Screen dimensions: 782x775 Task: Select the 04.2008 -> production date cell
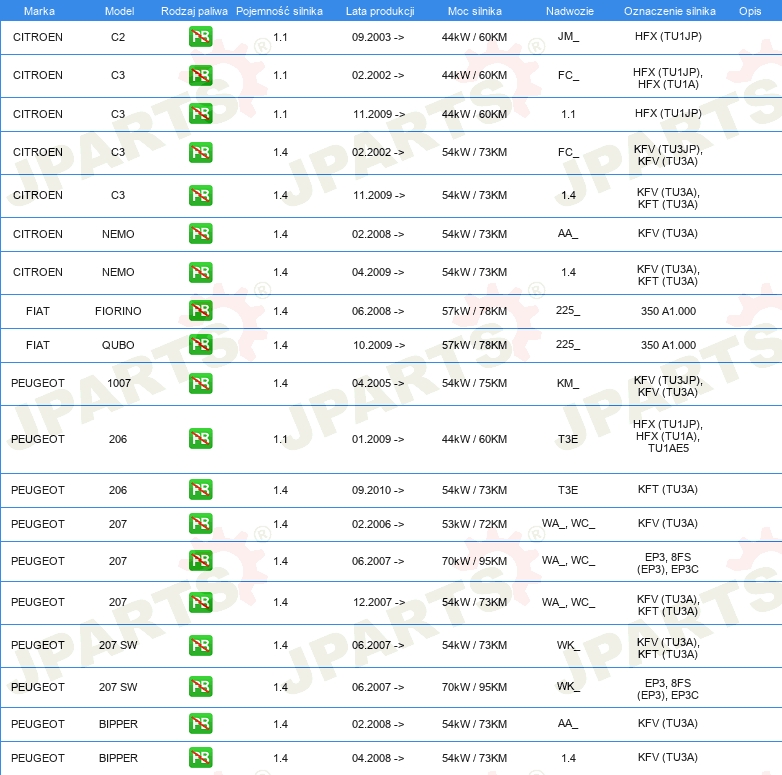tap(378, 758)
